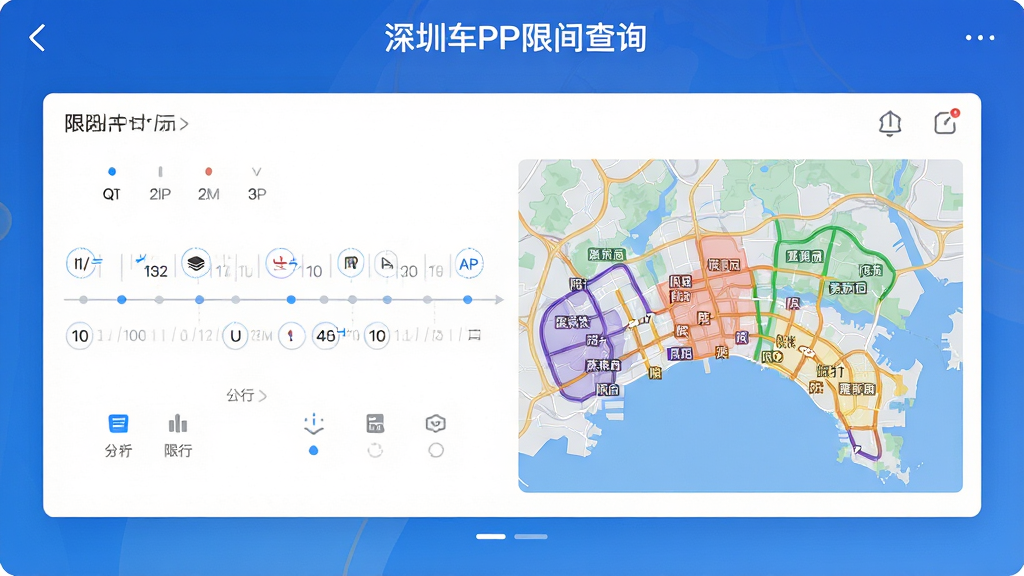
Task: Click the circled AP badge
Action: 469,264
